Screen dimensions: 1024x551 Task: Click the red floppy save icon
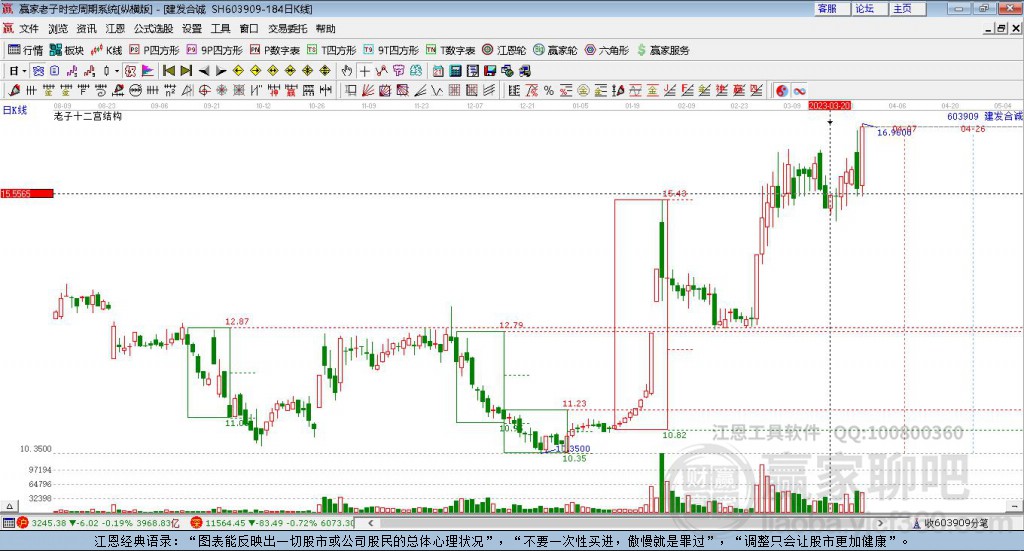click(490, 71)
